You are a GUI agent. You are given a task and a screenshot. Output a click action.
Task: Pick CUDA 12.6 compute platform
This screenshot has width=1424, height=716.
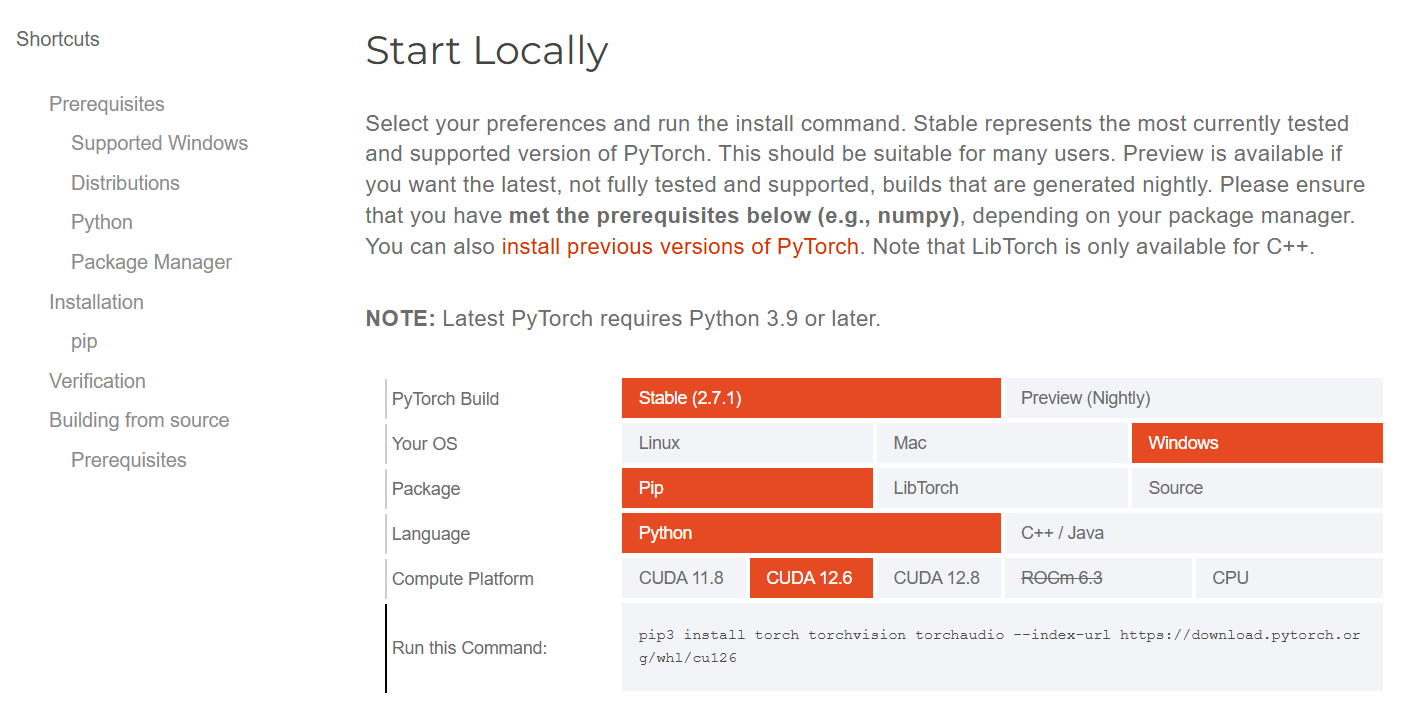pos(811,578)
